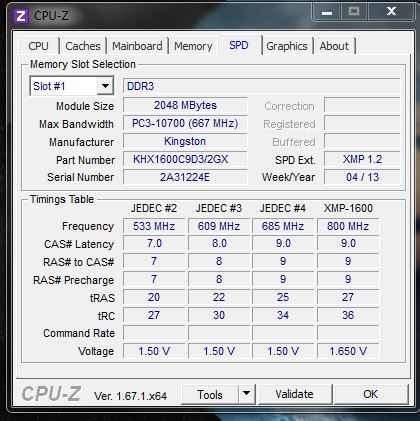The width and height of the screenshot is (420, 421).
Task: Click the XMP-1600 column header
Action: click(x=348, y=208)
